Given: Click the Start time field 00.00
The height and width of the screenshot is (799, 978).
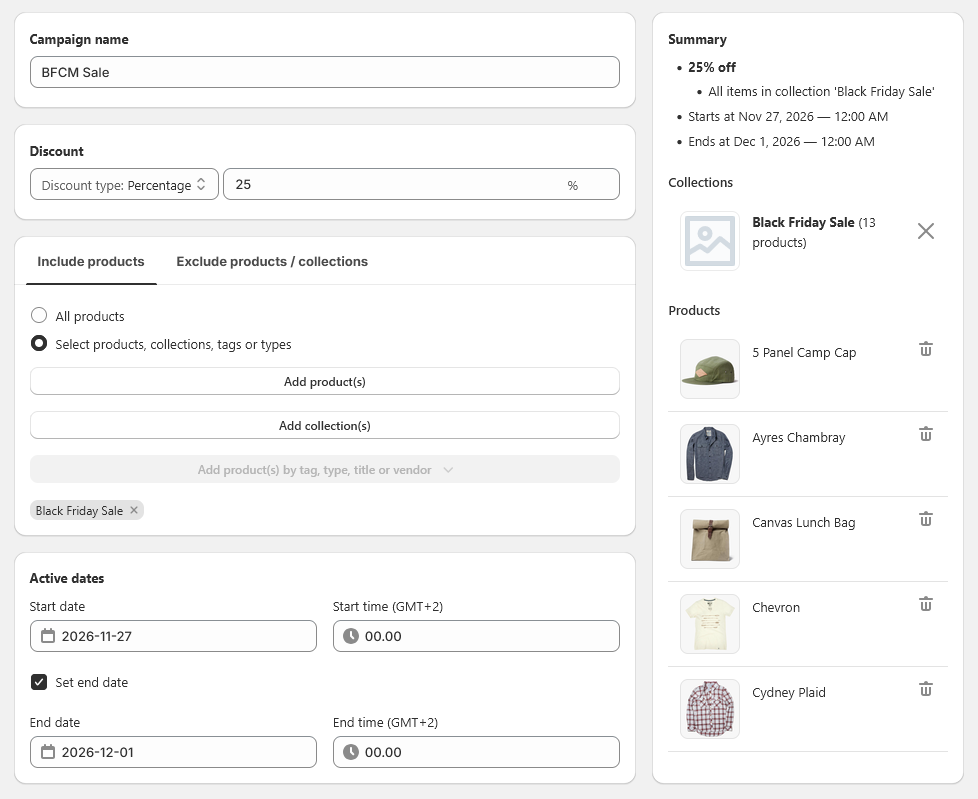Looking at the screenshot, I should [x=477, y=636].
